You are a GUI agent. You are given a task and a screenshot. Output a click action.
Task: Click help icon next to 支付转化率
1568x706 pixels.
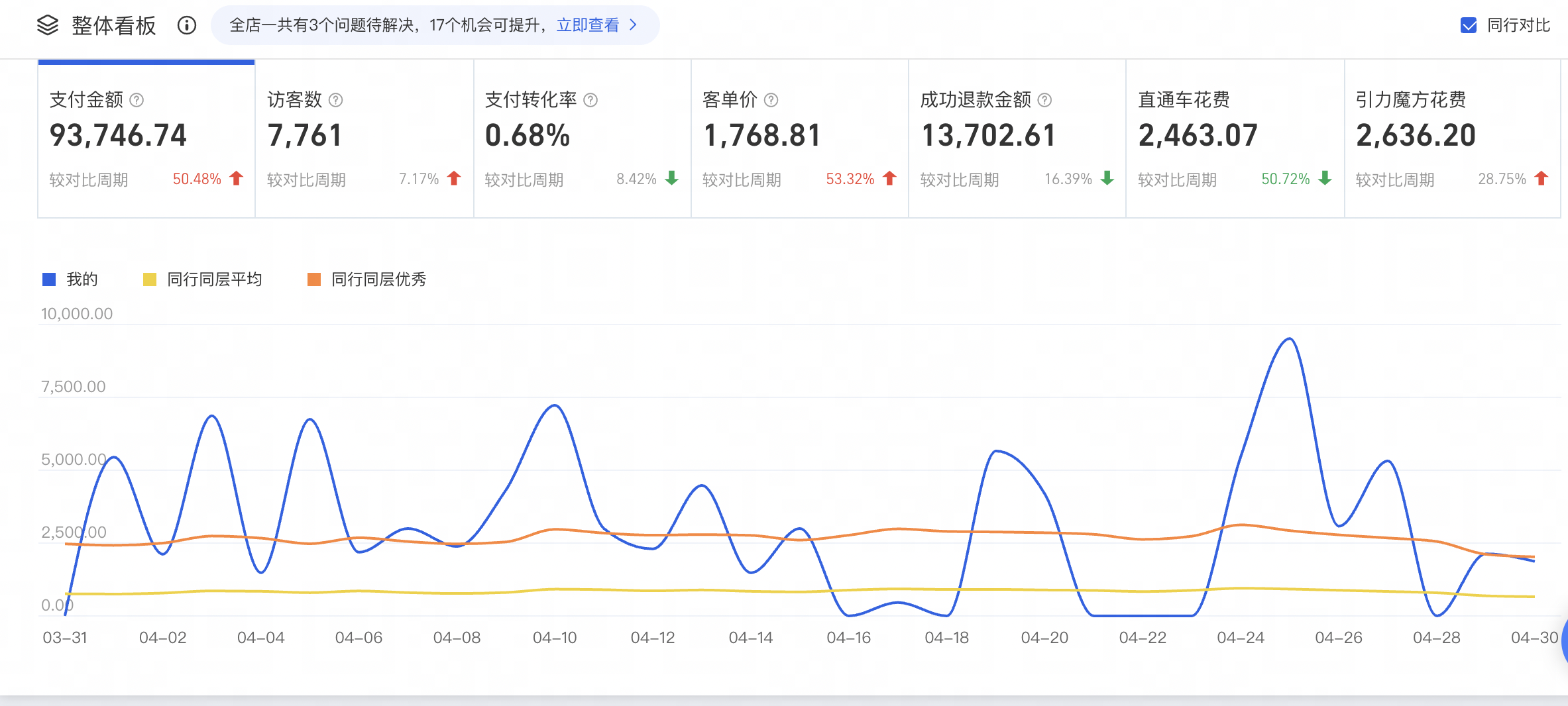[x=590, y=100]
